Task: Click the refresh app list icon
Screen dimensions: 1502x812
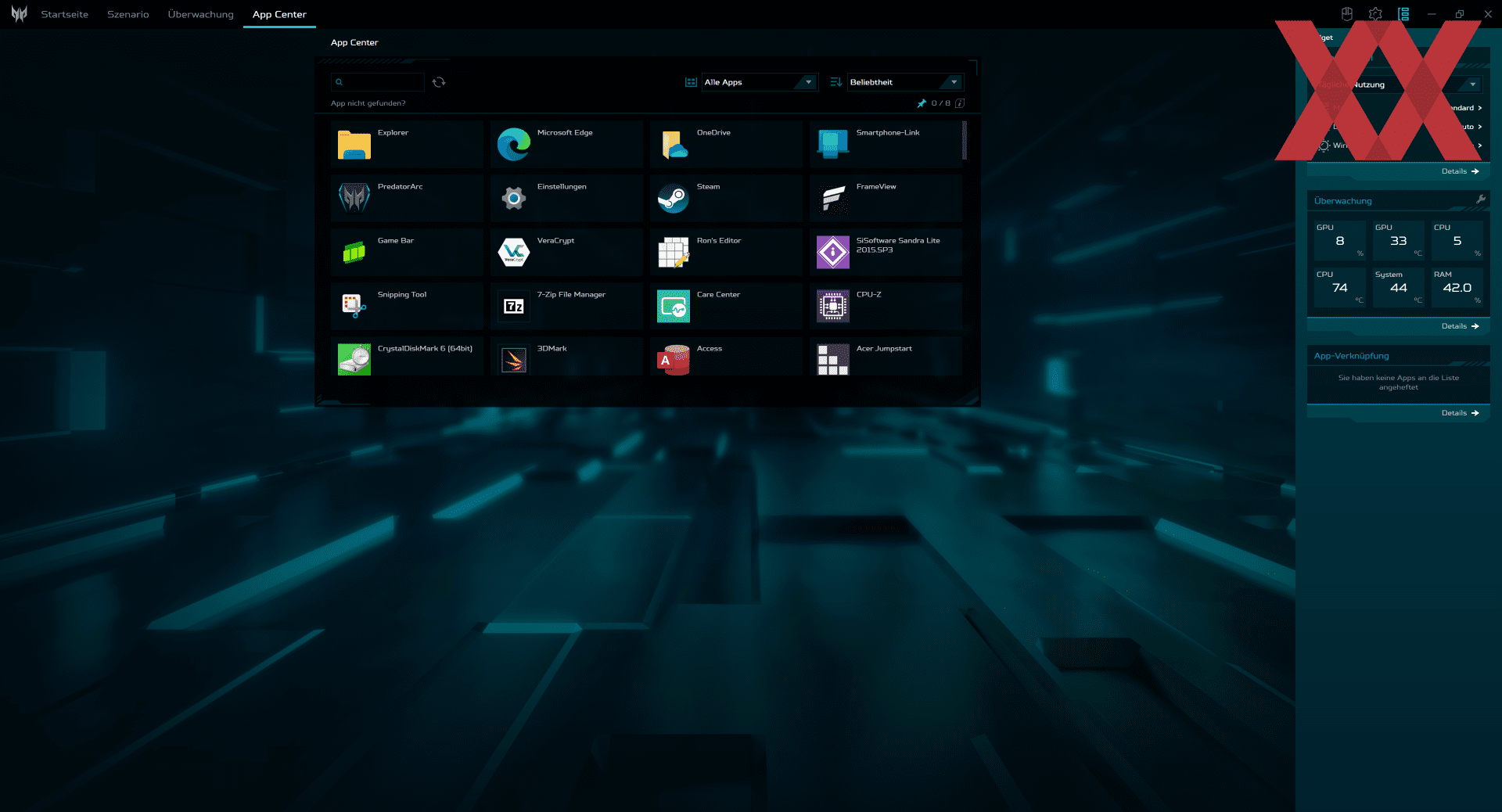Action: 439,82
